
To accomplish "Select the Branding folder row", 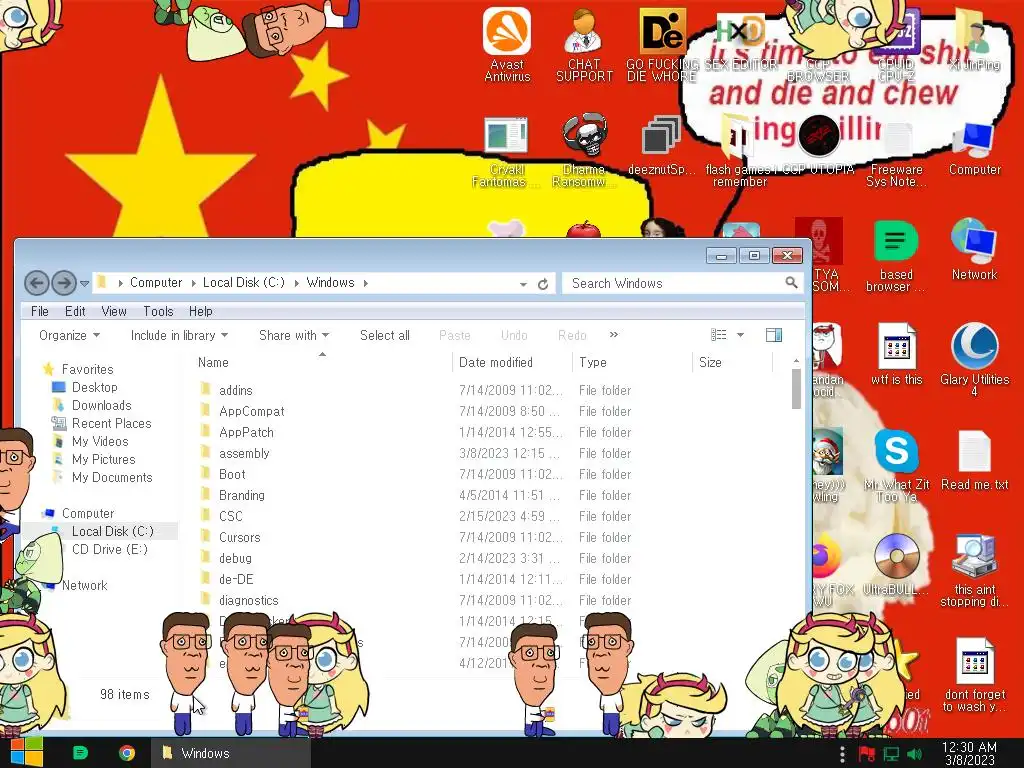I will pos(418,495).
